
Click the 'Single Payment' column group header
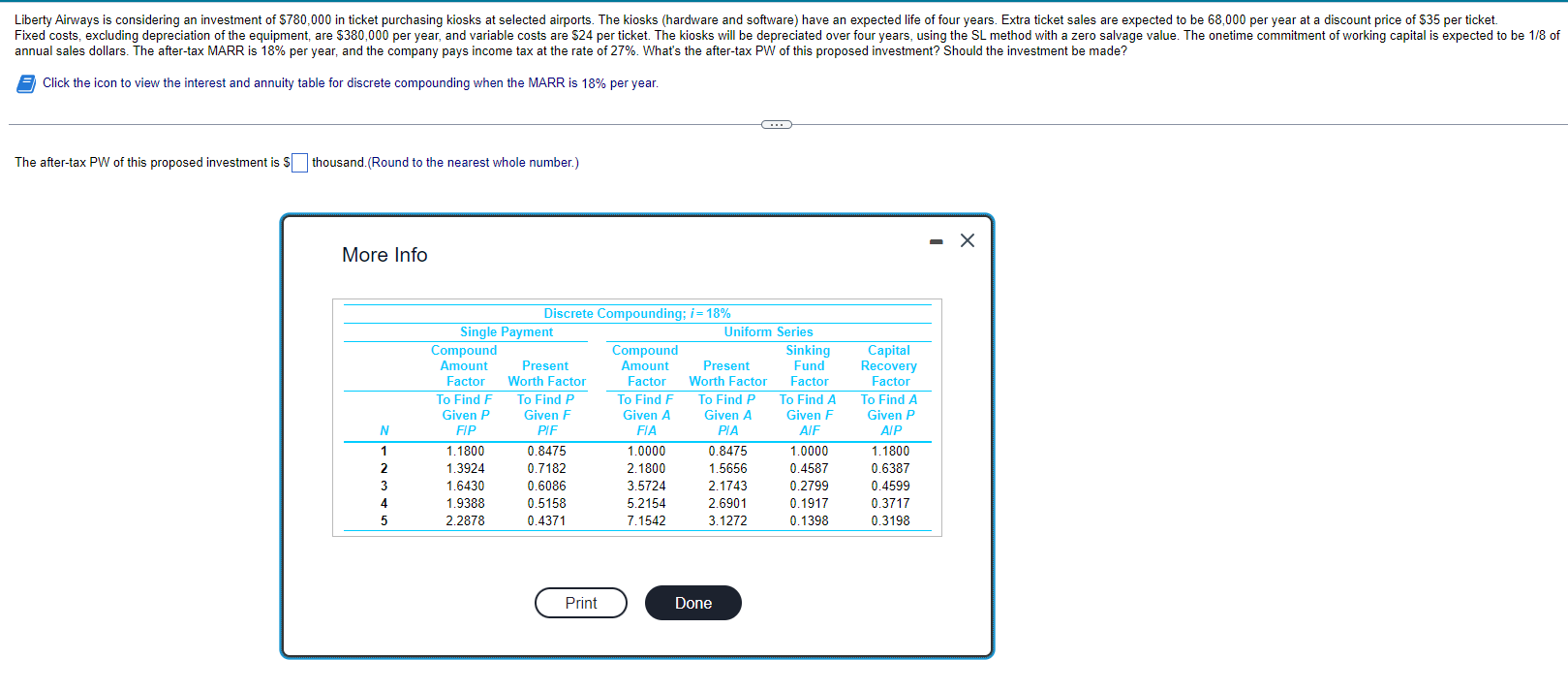tap(507, 331)
